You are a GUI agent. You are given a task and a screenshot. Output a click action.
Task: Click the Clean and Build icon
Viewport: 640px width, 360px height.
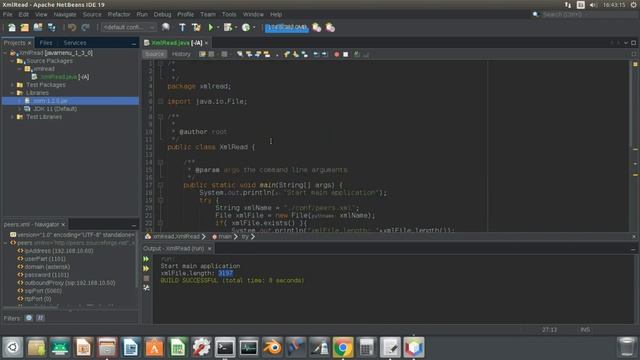tap(196, 27)
